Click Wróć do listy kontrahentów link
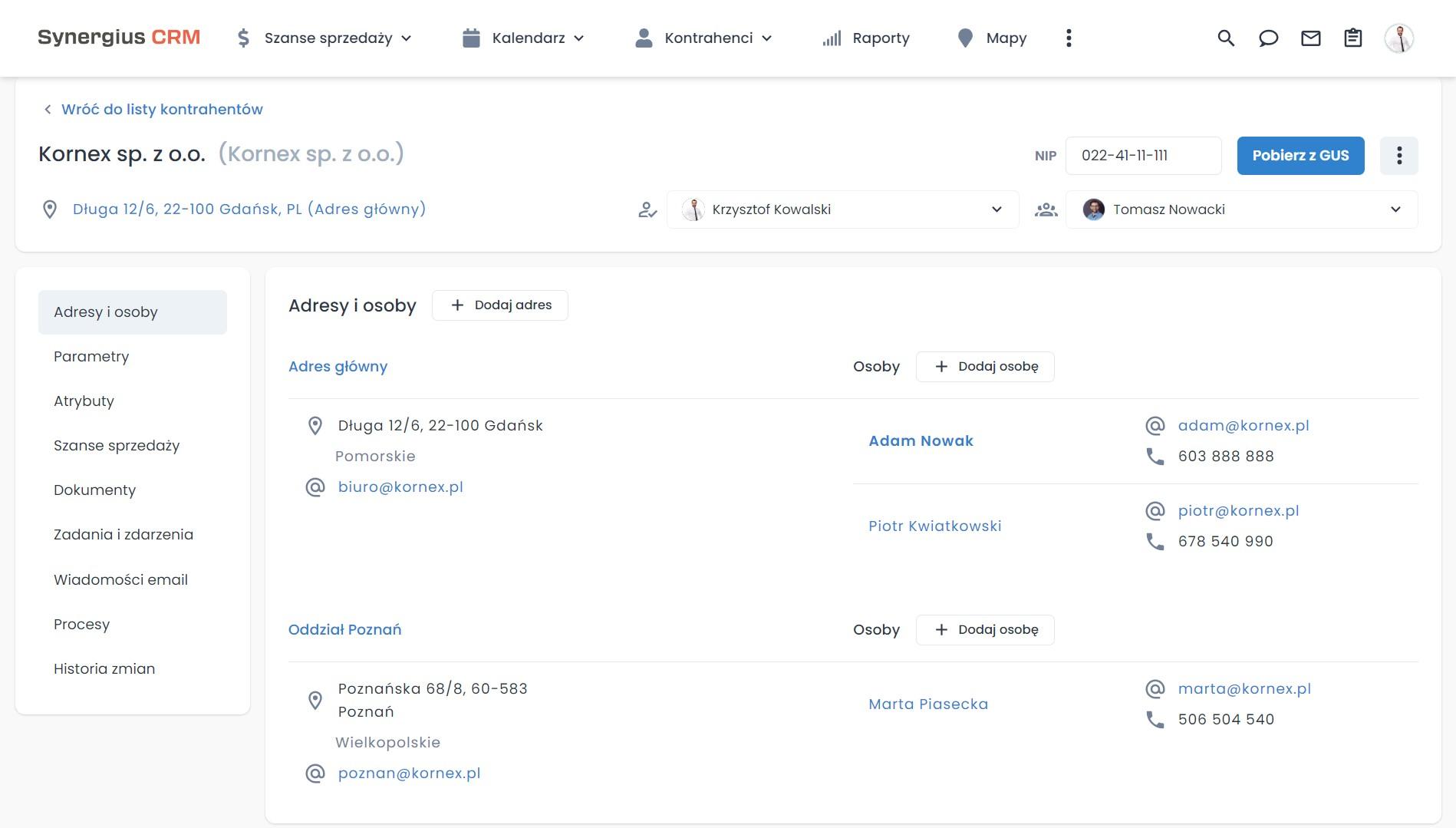 (x=153, y=110)
